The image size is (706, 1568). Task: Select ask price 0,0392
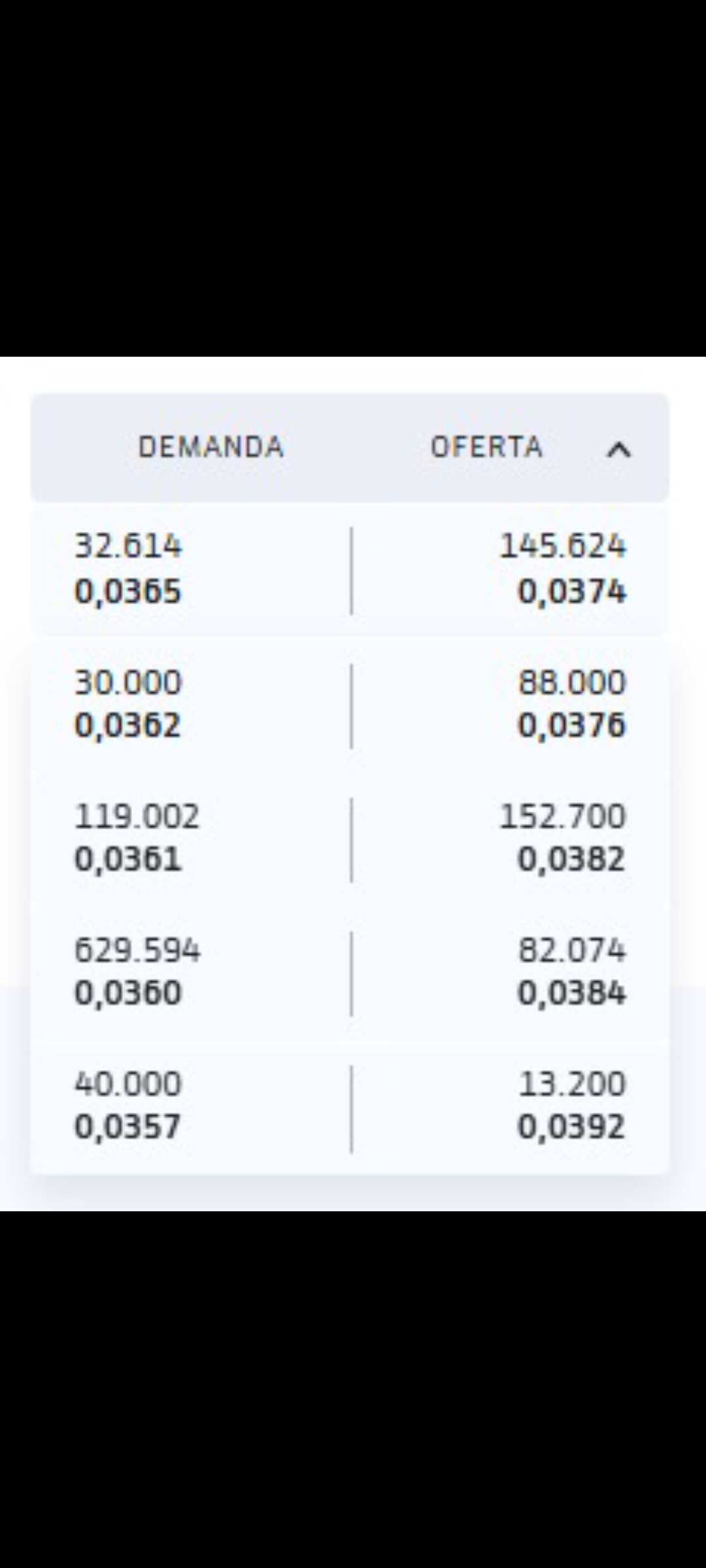point(572,1127)
